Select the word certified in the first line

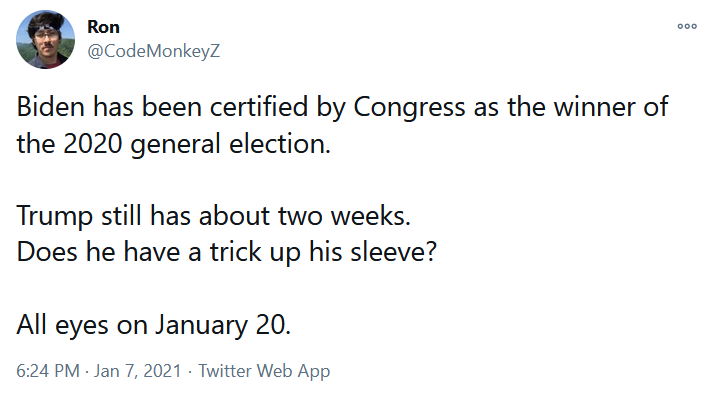259,107
